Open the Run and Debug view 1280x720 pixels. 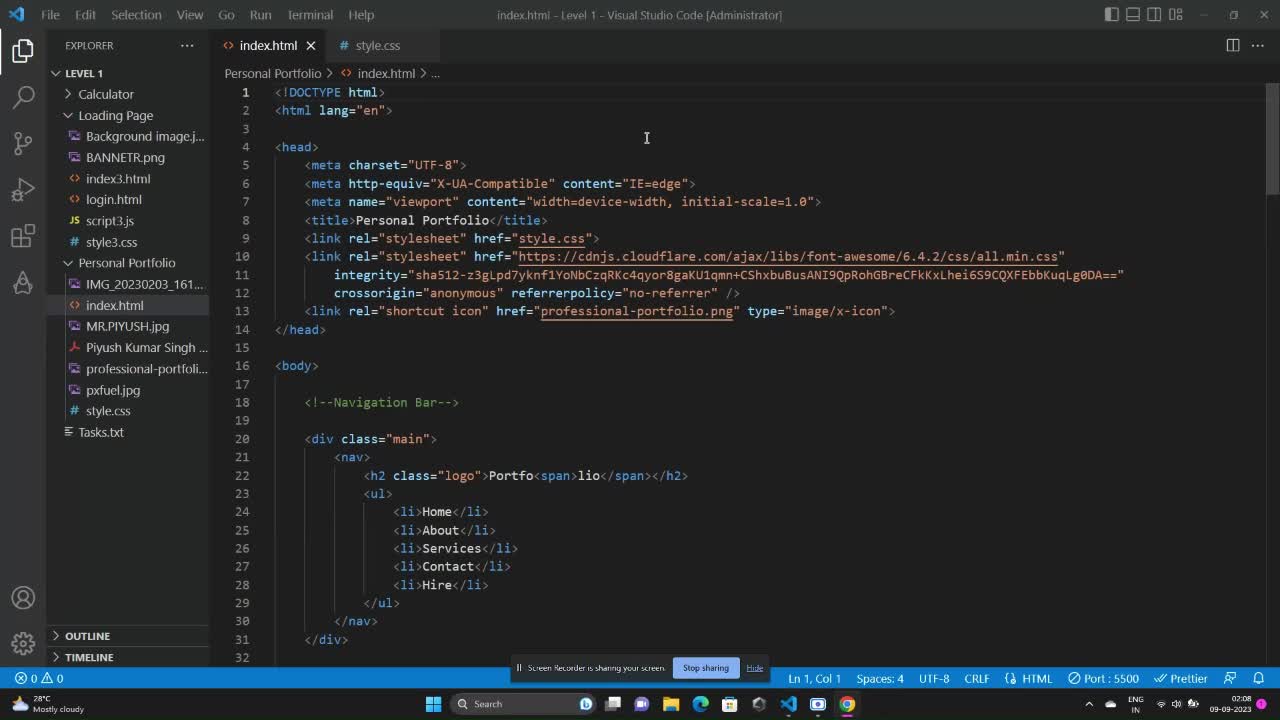tap(23, 190)
